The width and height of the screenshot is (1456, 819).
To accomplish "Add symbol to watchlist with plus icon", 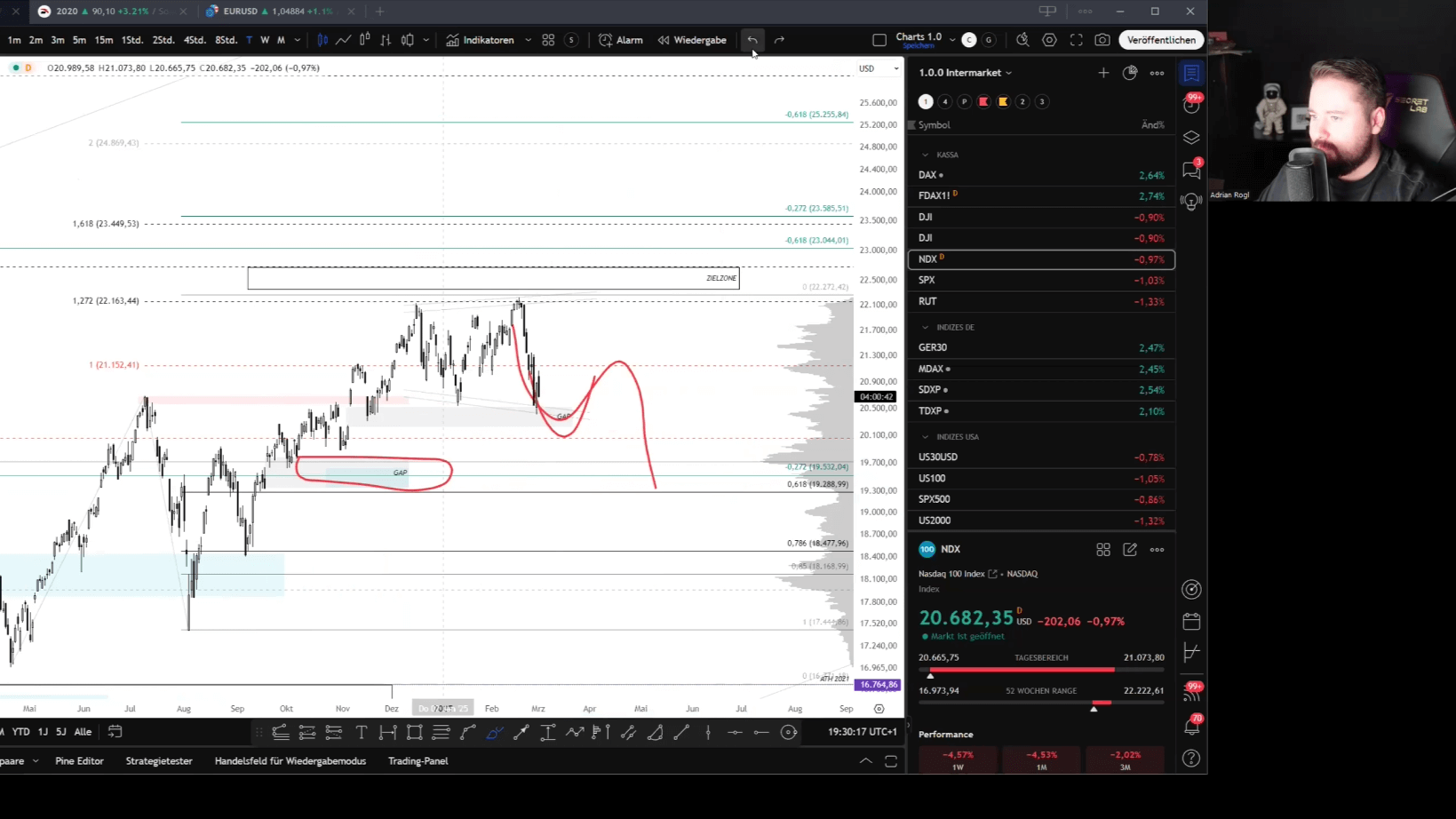I will [1103, 73].
